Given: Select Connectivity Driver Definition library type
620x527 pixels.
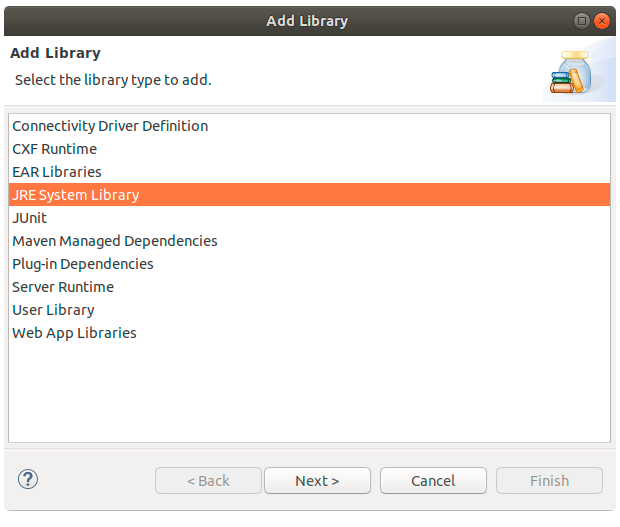Looking at the screenshot, I should [x=309, y=126].
